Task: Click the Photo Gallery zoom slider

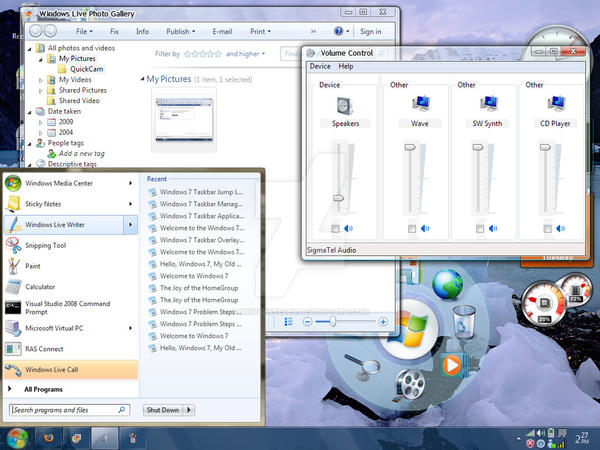Action: pos(333,321)
